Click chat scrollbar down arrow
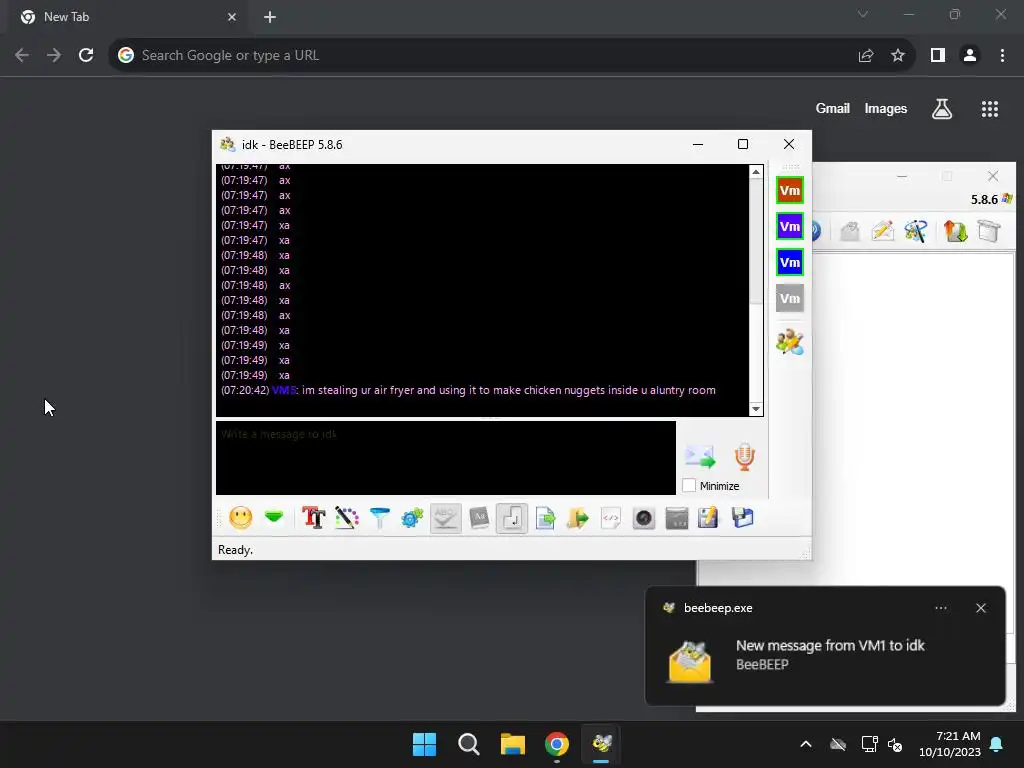Image resolution: width=1024 pixels, height=768 pixels. tap(756, 409)
